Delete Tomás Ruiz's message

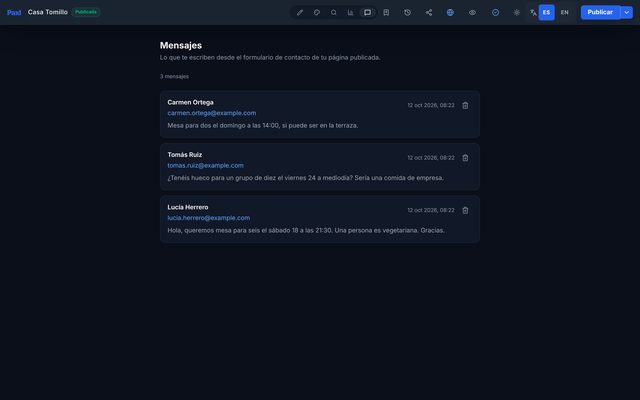pyautogui.click(x=465, y=158)
